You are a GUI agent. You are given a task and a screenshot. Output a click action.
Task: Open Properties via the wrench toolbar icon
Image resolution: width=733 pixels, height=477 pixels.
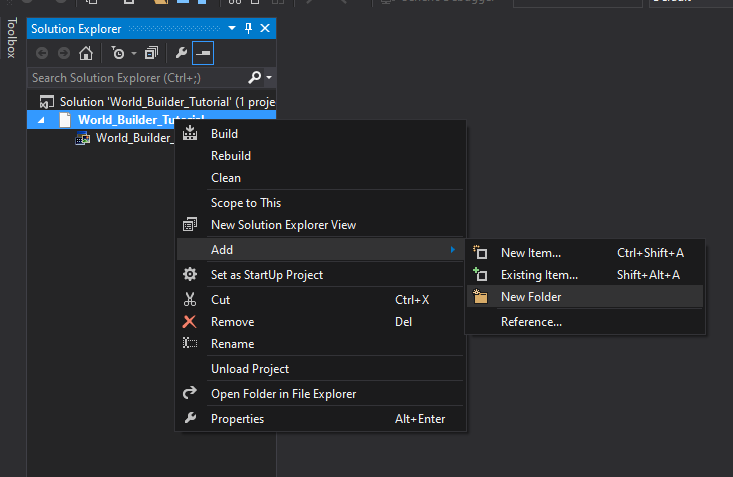pos(181,53)
